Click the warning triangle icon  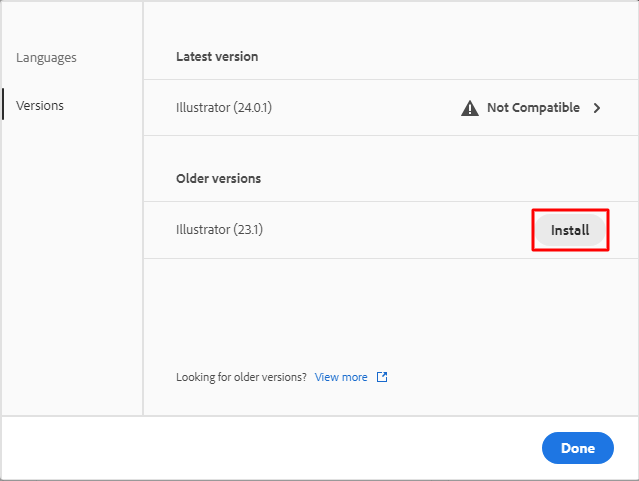tap(469, 108)
